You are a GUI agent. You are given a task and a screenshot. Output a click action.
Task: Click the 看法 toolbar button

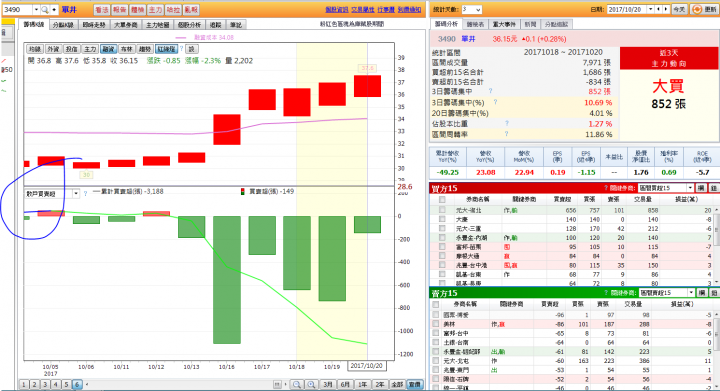[x=101, y=10]
